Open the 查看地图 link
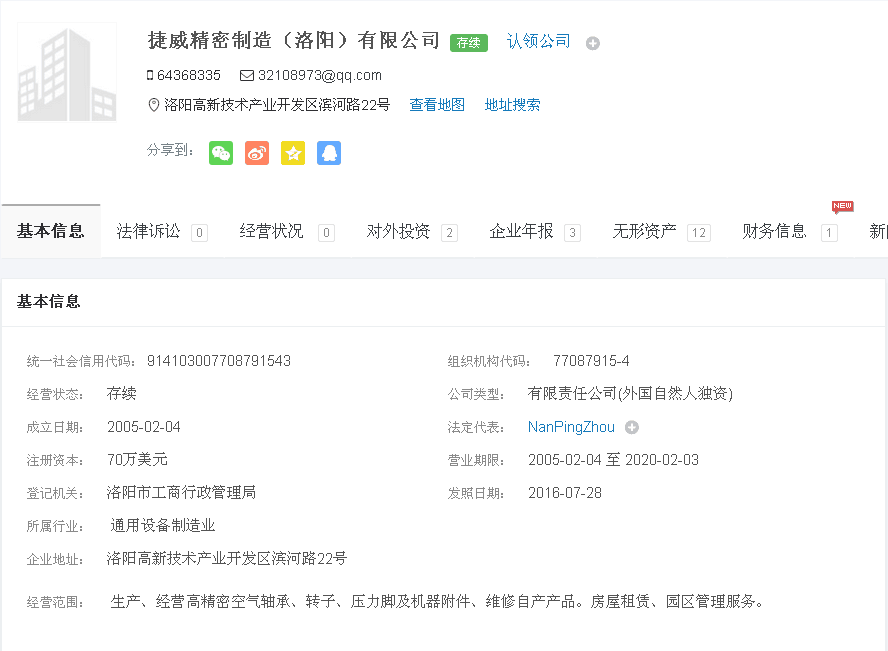The image size is (888, 651). click(x=437, y=105)
